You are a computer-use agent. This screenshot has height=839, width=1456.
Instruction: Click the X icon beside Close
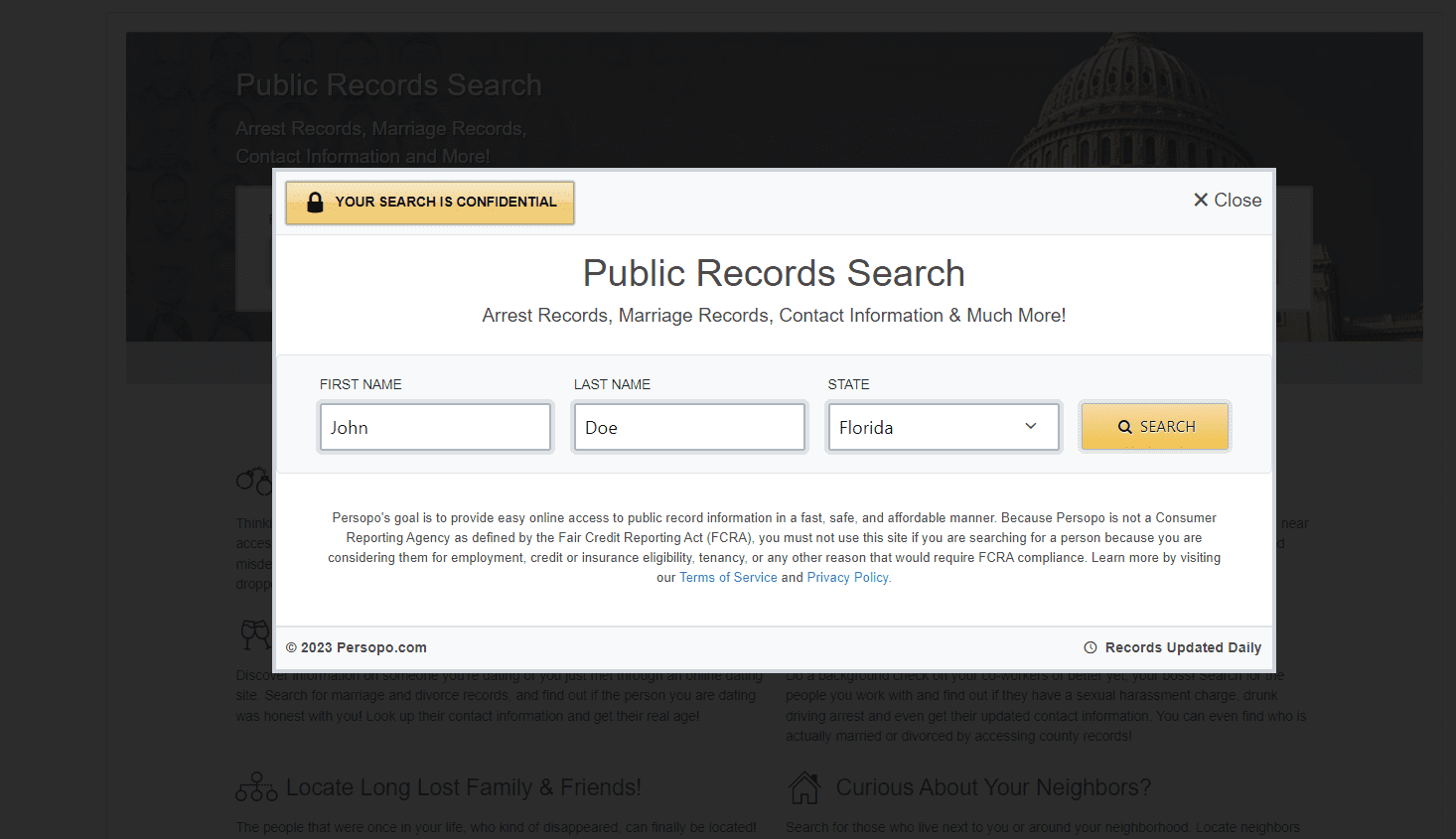(1201, 200)
